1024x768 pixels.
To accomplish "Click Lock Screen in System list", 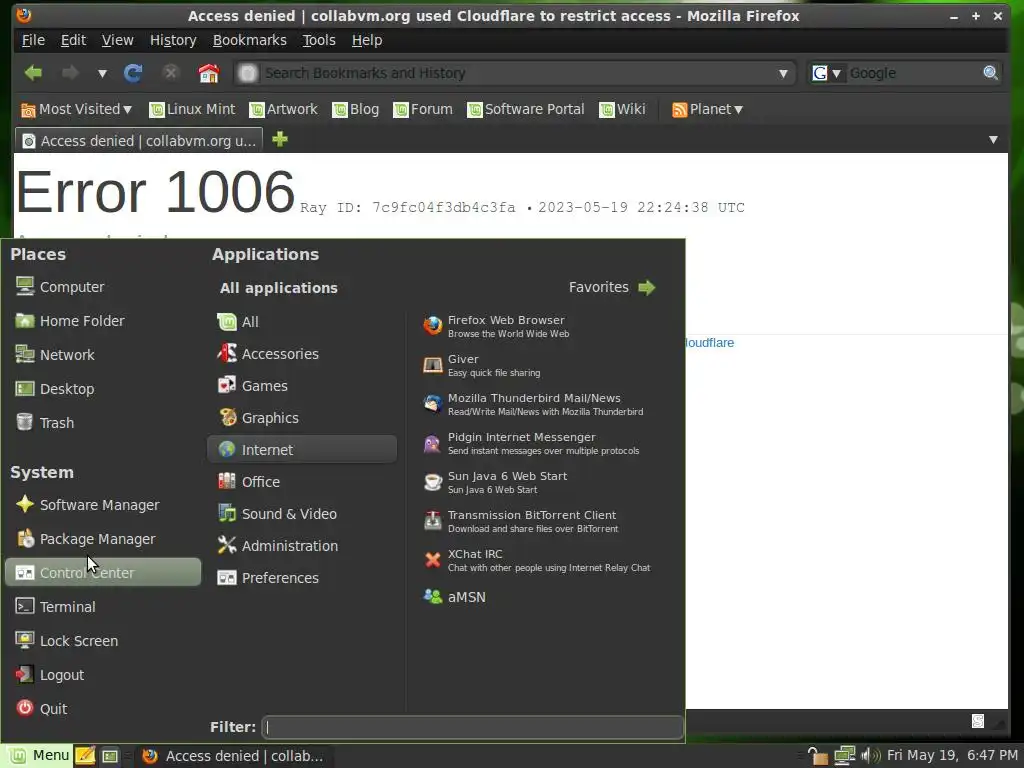I will point(103,641).
